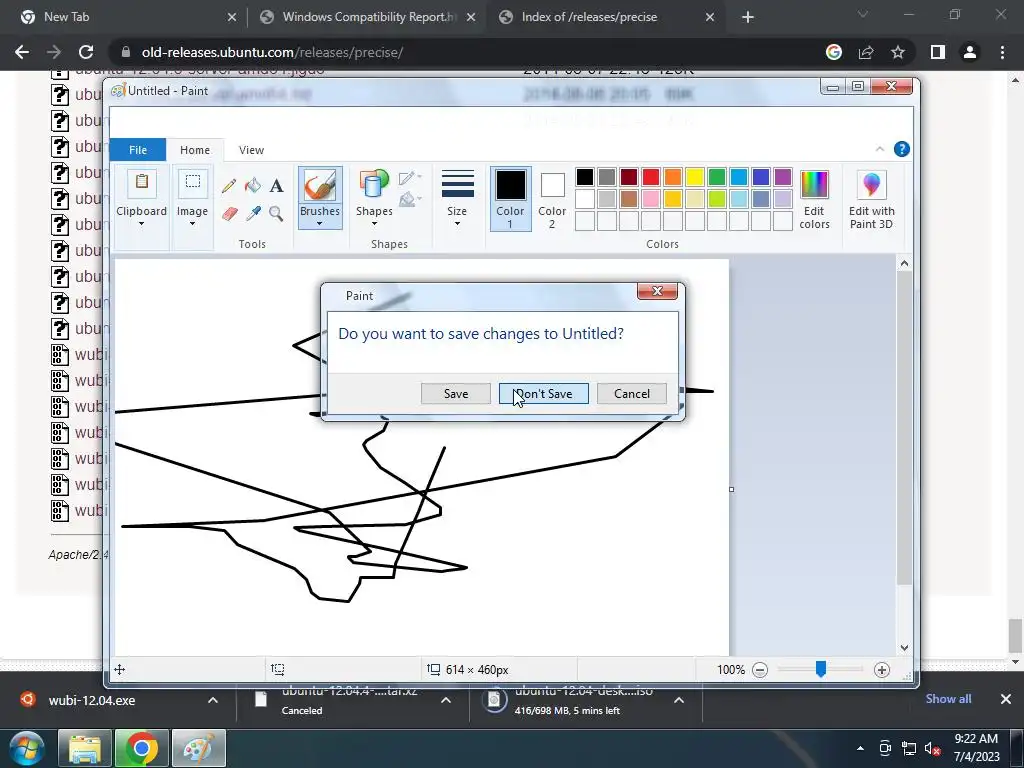
Task: Open Edit colors dialog
Action: [x=814, y=199]
